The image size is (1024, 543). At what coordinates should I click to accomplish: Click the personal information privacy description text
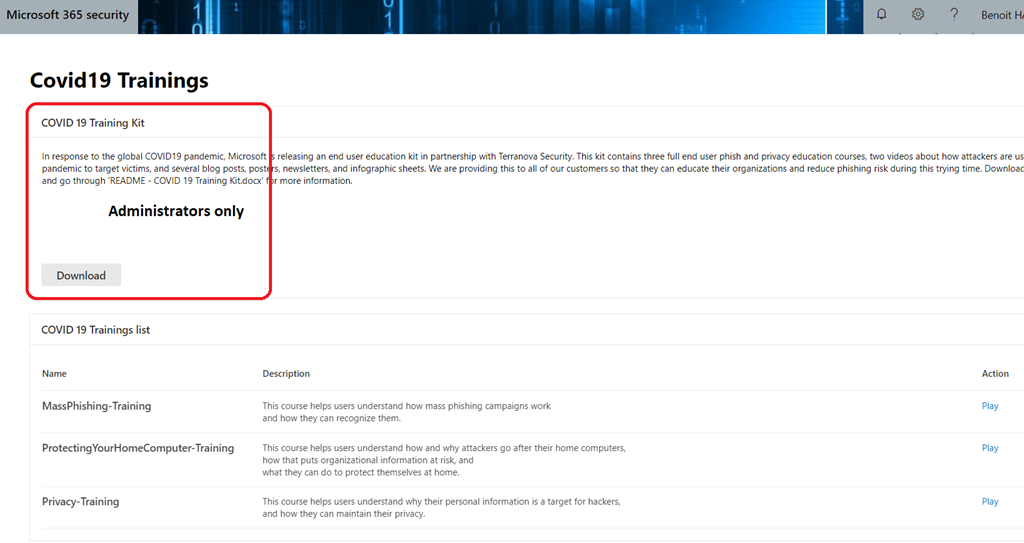tap(441, 508)
